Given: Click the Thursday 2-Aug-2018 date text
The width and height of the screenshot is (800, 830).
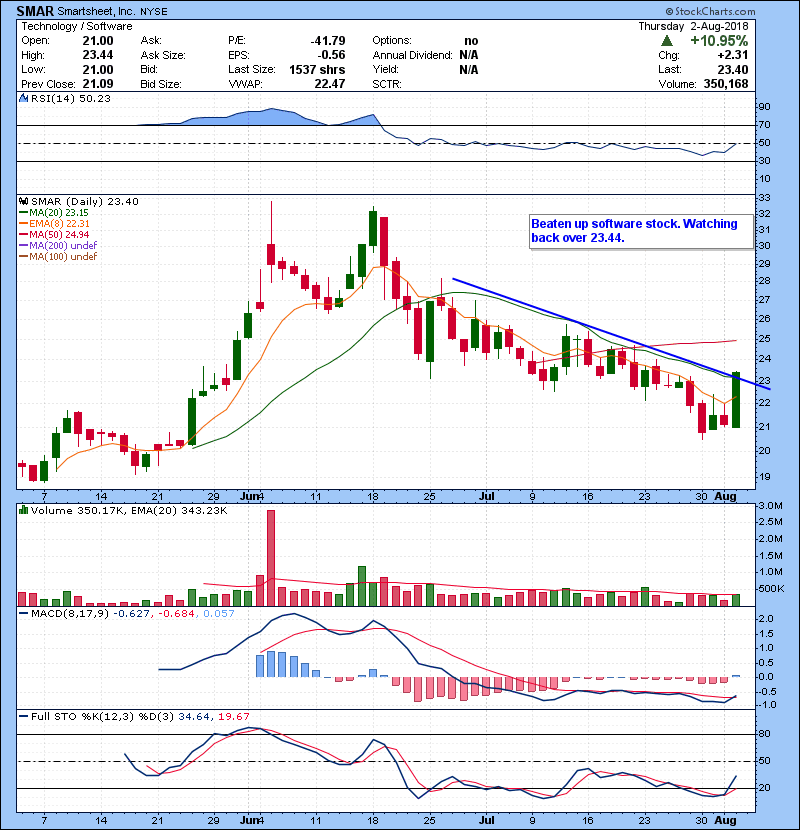Looking at the screenshot, I should tap(693, 26).
